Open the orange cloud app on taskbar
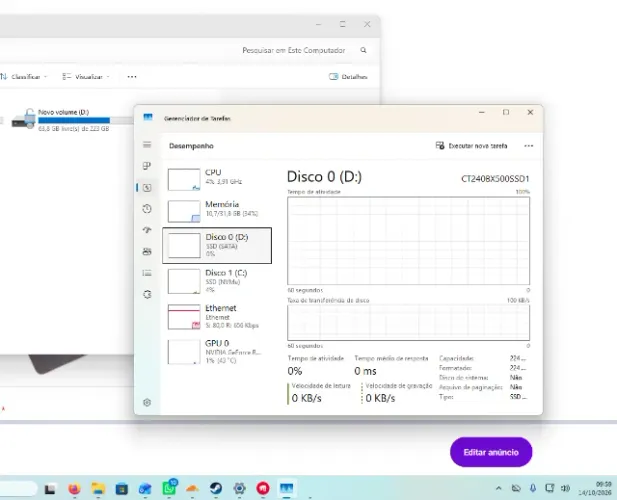The height and width of the screenshot is (500, 617). click(x=192, y=489)
